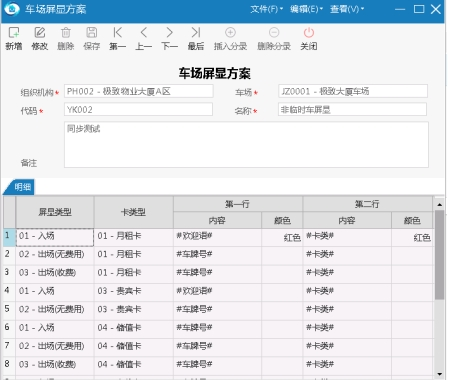Open the 编辑(E) menu
The image size is (449, 380).
306,9
